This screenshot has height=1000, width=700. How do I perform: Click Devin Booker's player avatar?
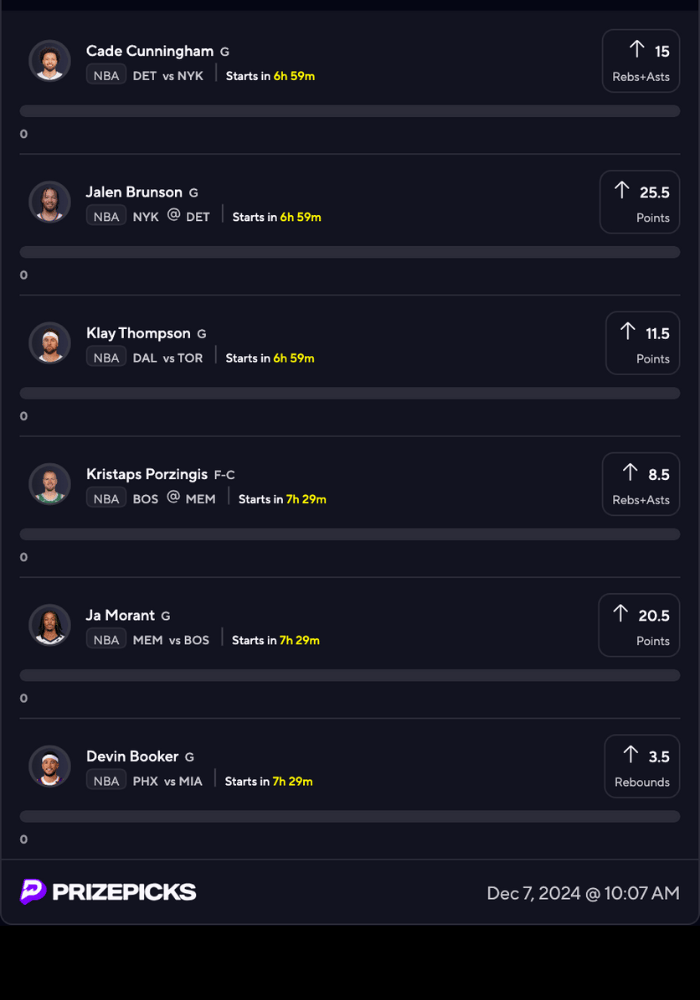(x=50, y=766)
